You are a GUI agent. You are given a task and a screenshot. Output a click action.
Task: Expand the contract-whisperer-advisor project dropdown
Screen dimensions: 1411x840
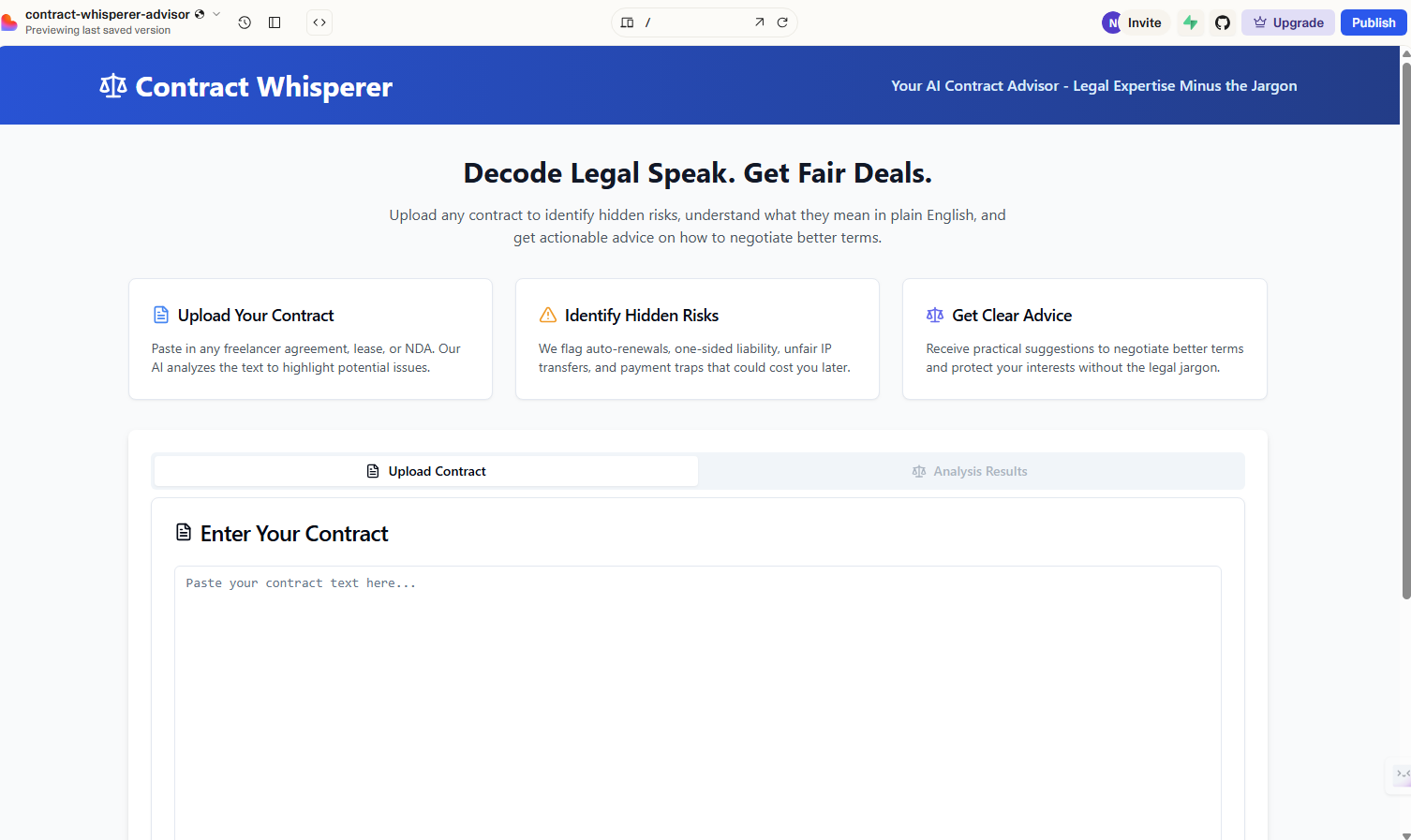(216, 14)
